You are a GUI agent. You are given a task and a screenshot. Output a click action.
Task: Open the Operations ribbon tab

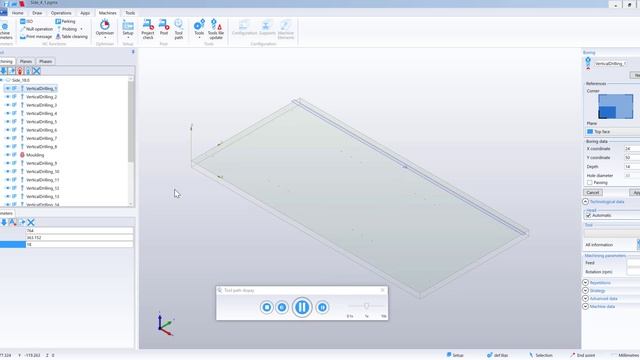pos(61,13)
